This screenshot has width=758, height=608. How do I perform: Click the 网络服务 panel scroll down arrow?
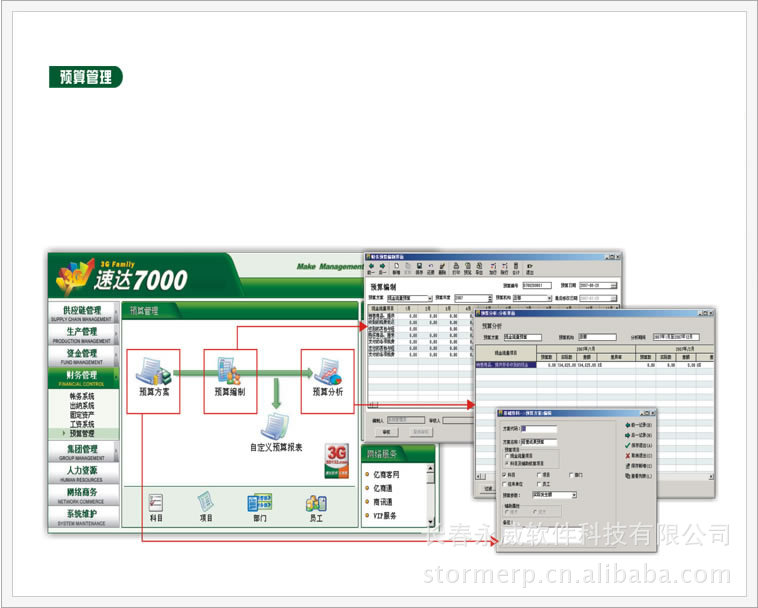pos(430,522)
